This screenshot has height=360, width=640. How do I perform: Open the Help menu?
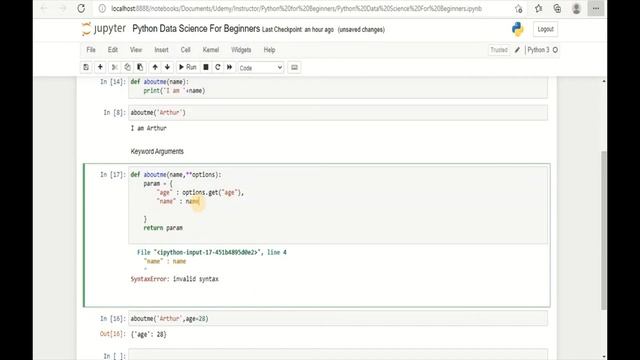coord(269,50)
